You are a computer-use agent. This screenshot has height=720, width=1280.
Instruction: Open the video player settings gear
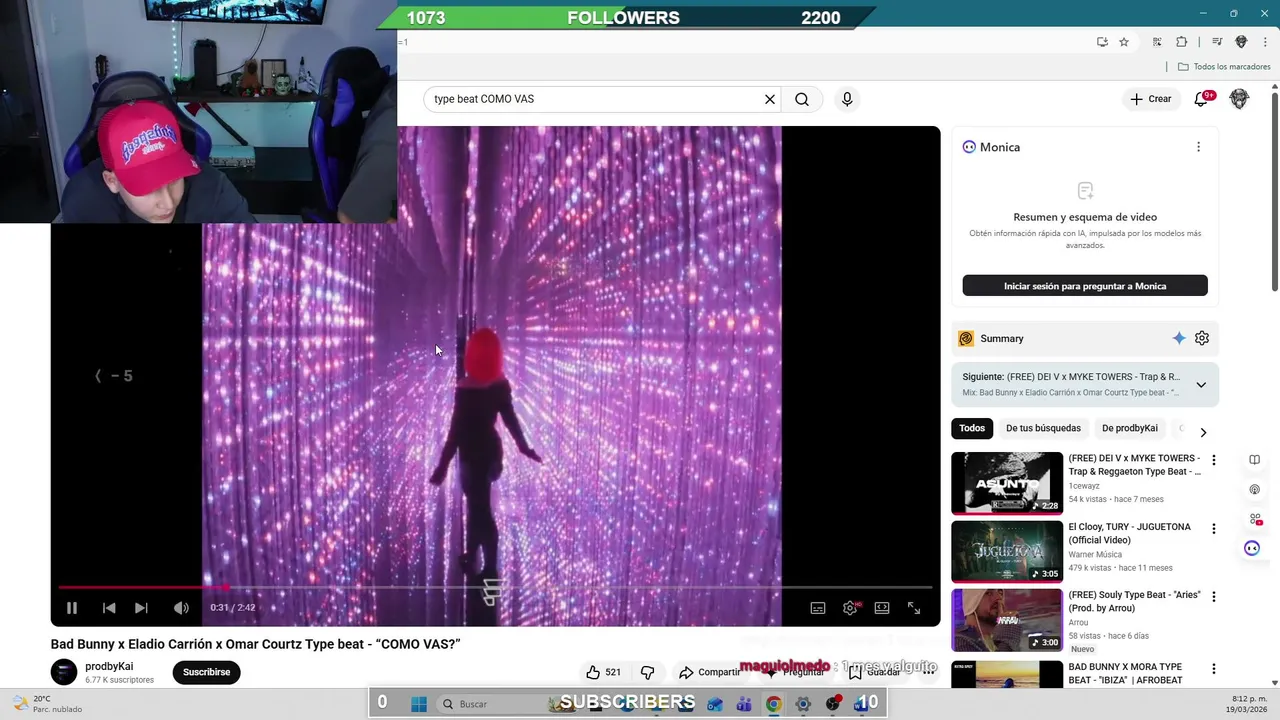tap(850, 608)
